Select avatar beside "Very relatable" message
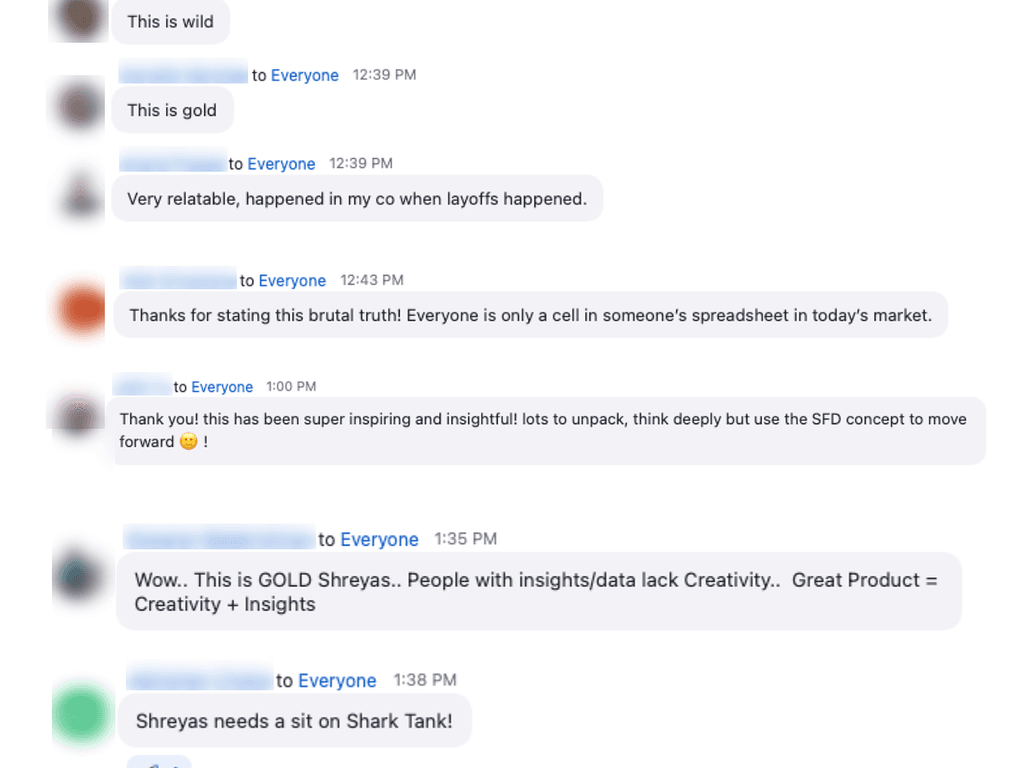The image size is (1024, 768). (80, 196)
